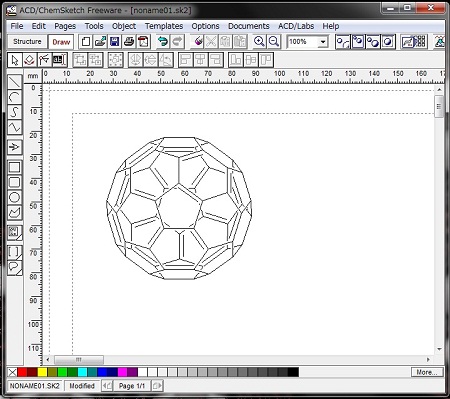The height and width of the screenshot is (399, 450).
Task: Pick the red color swatch
Action: 22,372
